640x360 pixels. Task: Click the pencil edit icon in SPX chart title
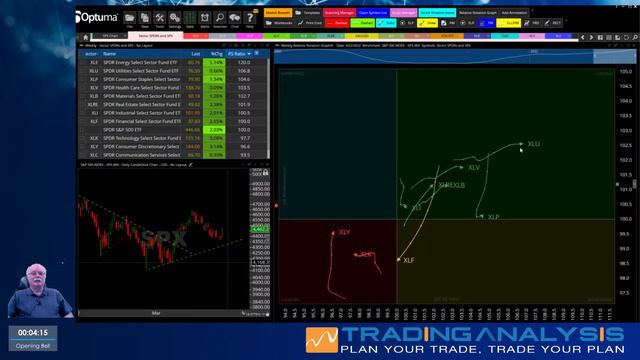191,164
